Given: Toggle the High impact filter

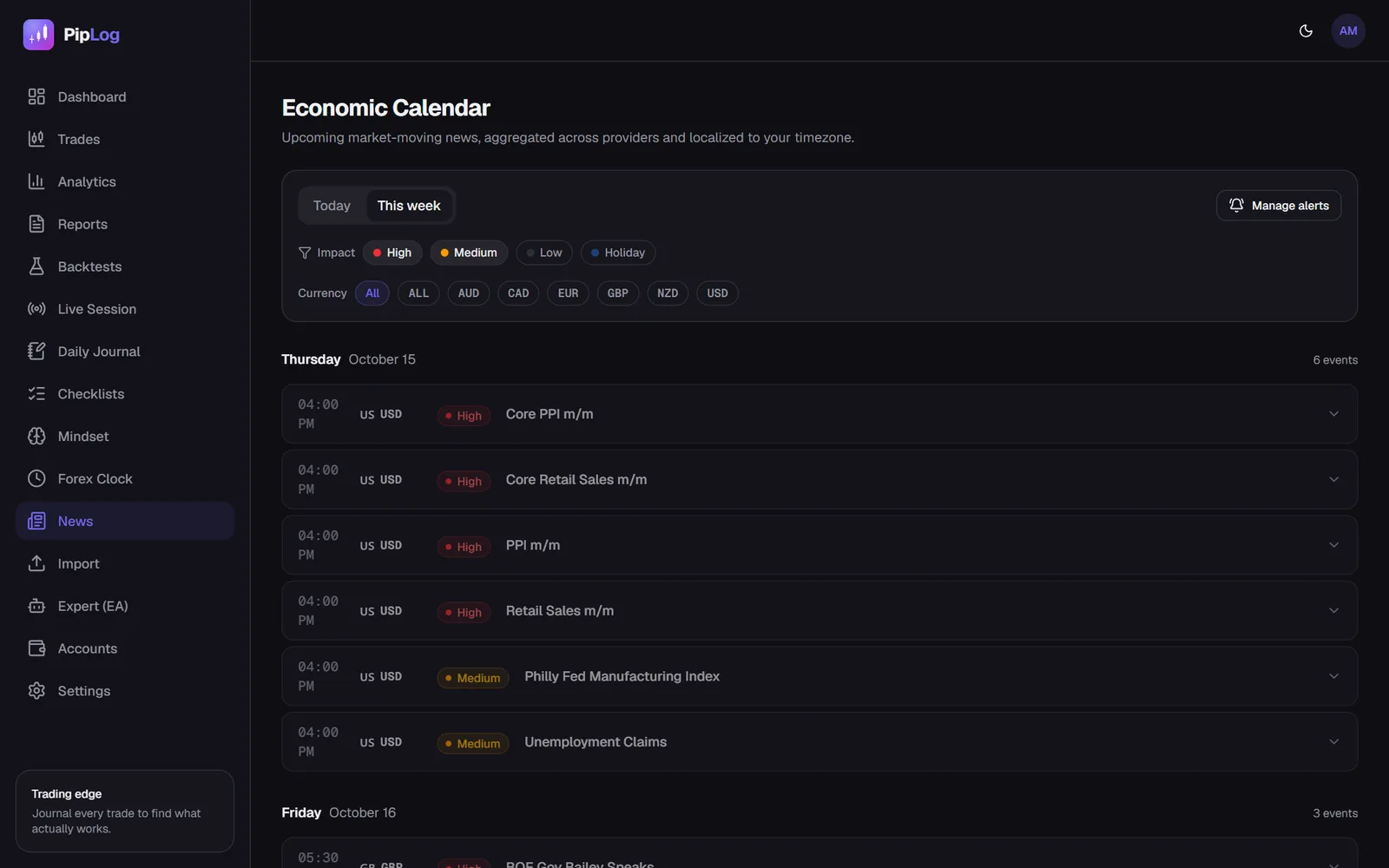Looking at the screenshot, I should click(x=392, y=253).
